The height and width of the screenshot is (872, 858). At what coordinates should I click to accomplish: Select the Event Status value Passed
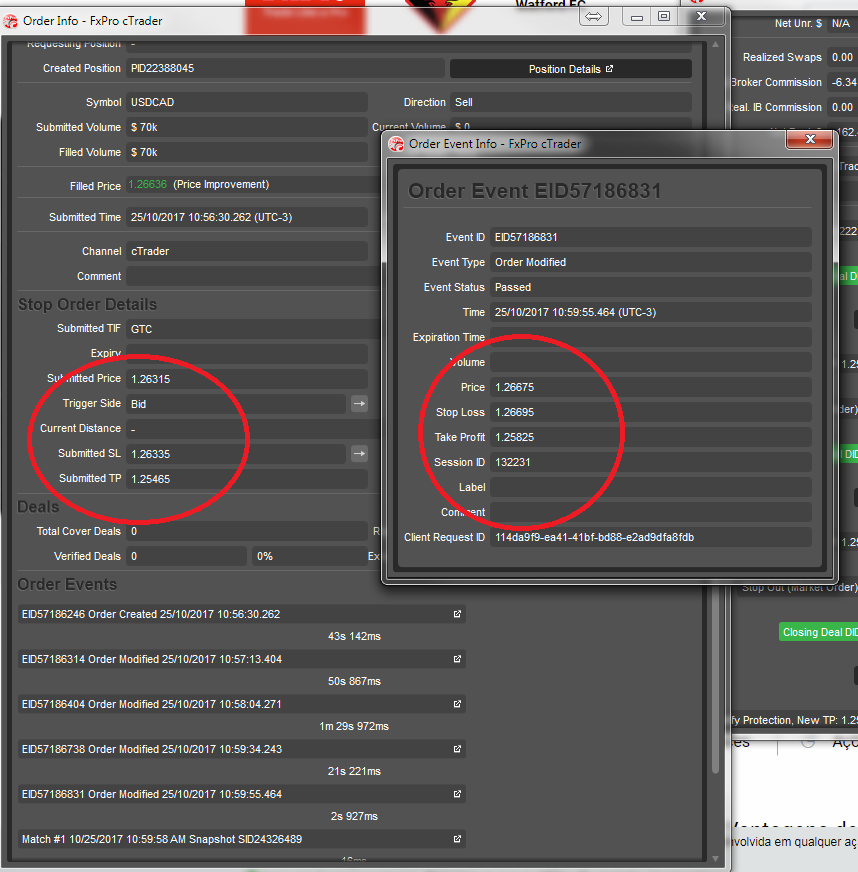coord(513,288)
